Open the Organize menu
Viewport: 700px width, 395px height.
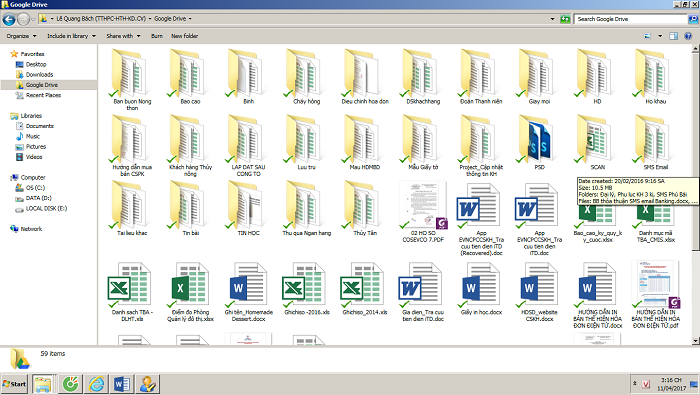tap(21, 36)
